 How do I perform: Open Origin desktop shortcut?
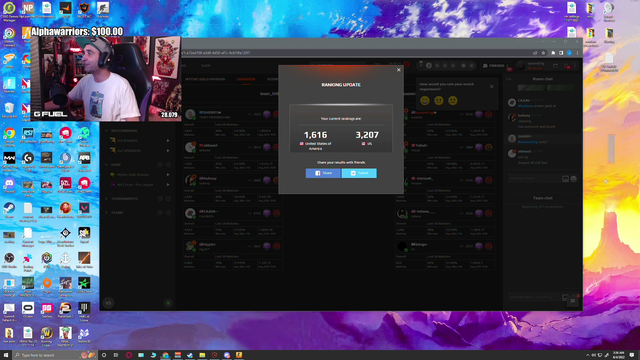(47, 284)
